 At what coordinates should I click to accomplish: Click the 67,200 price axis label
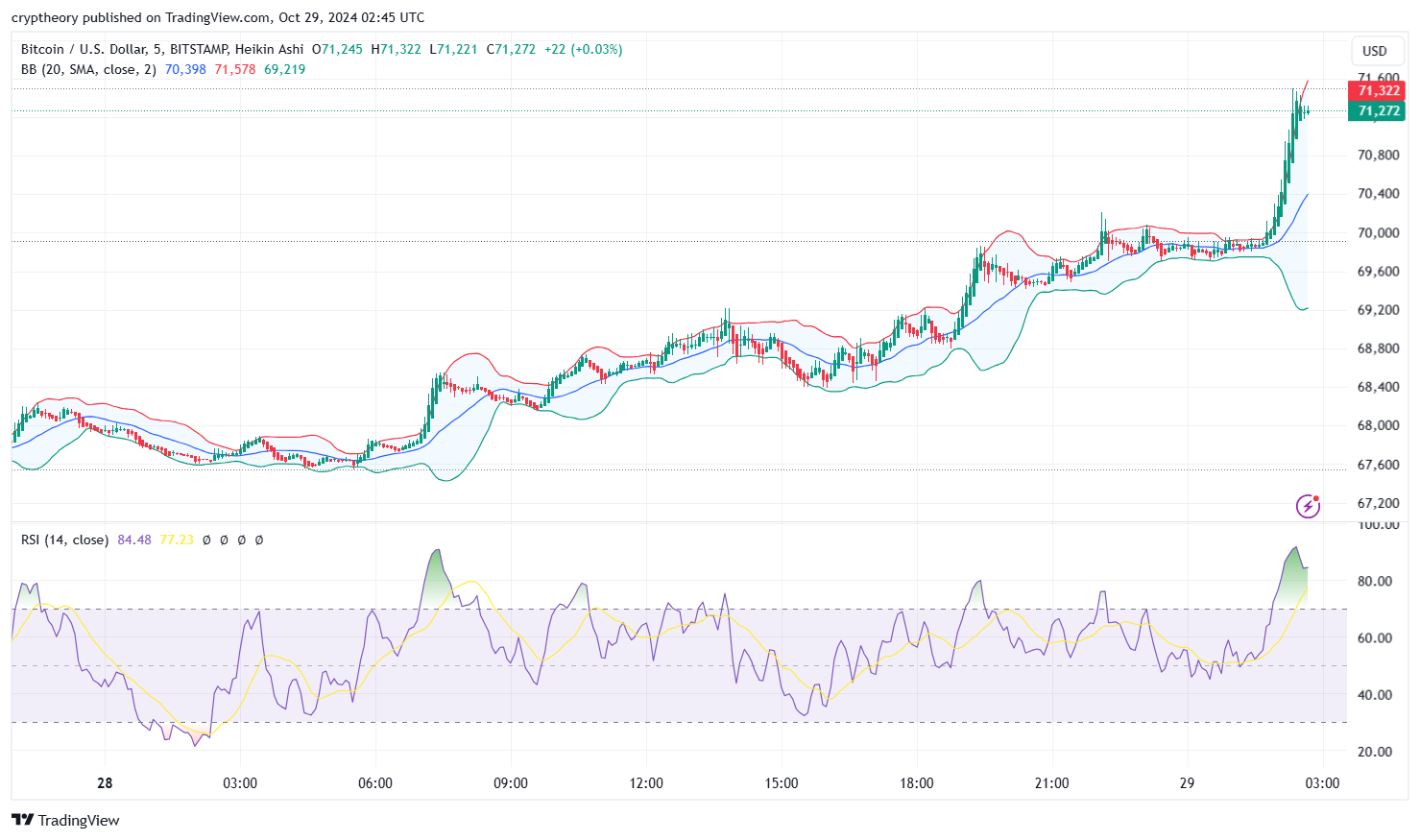1378,503
